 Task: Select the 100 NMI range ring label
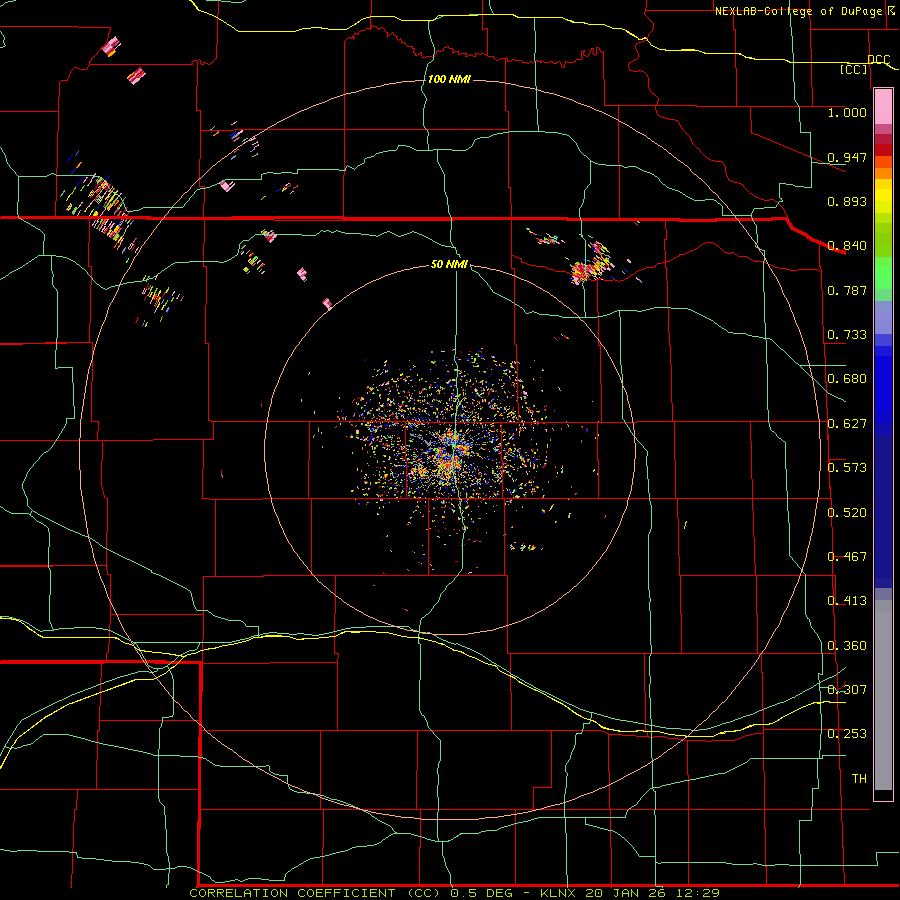(x=449, y=79)
